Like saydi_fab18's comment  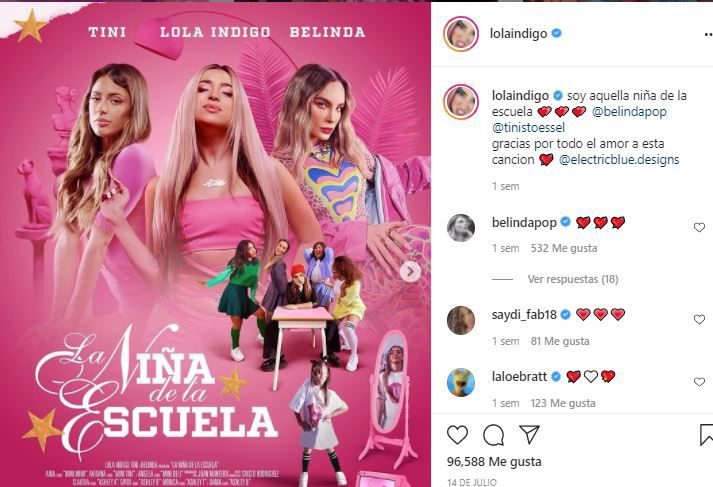pyautogui.click(x=699, y=320)
